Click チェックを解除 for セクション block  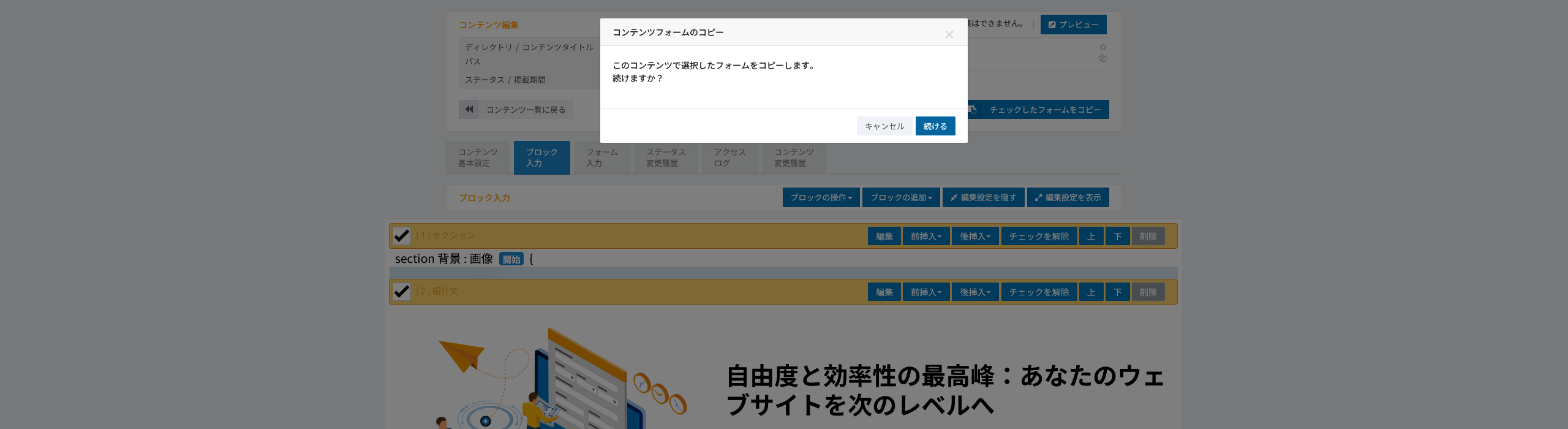(1039, 237)
